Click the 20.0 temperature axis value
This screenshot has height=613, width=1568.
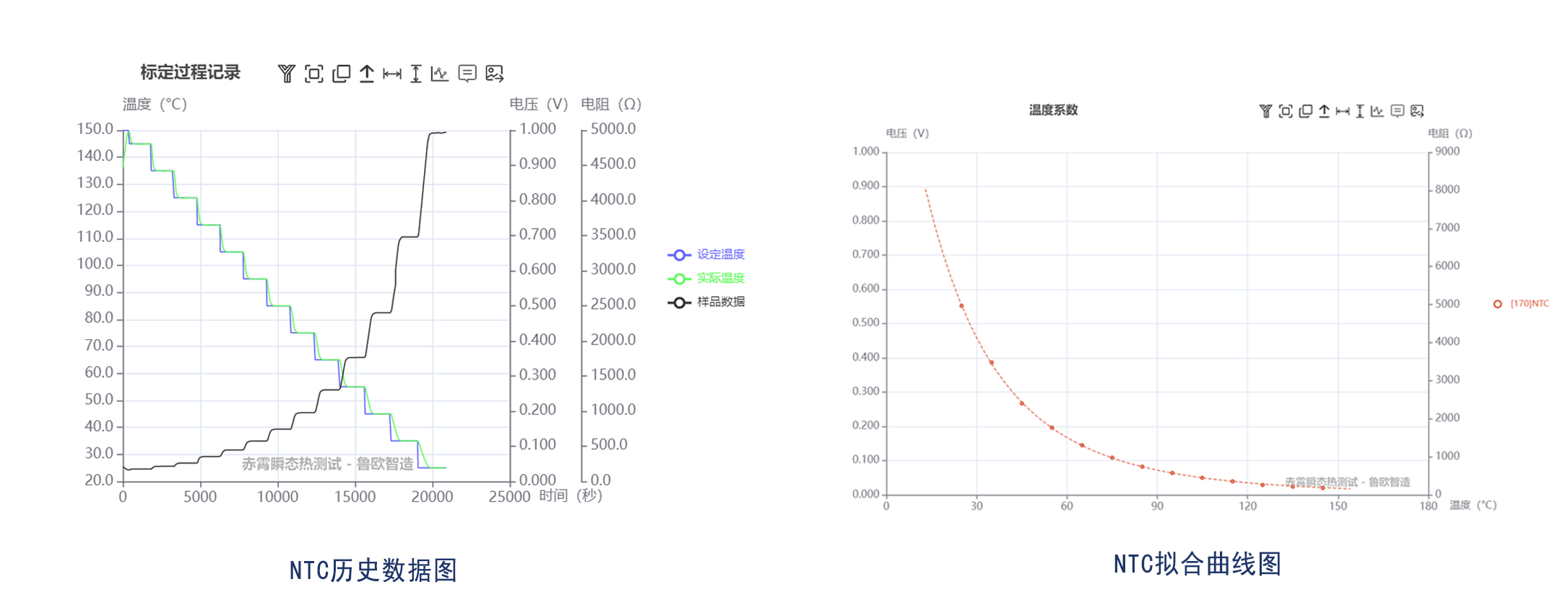point(100,481)
